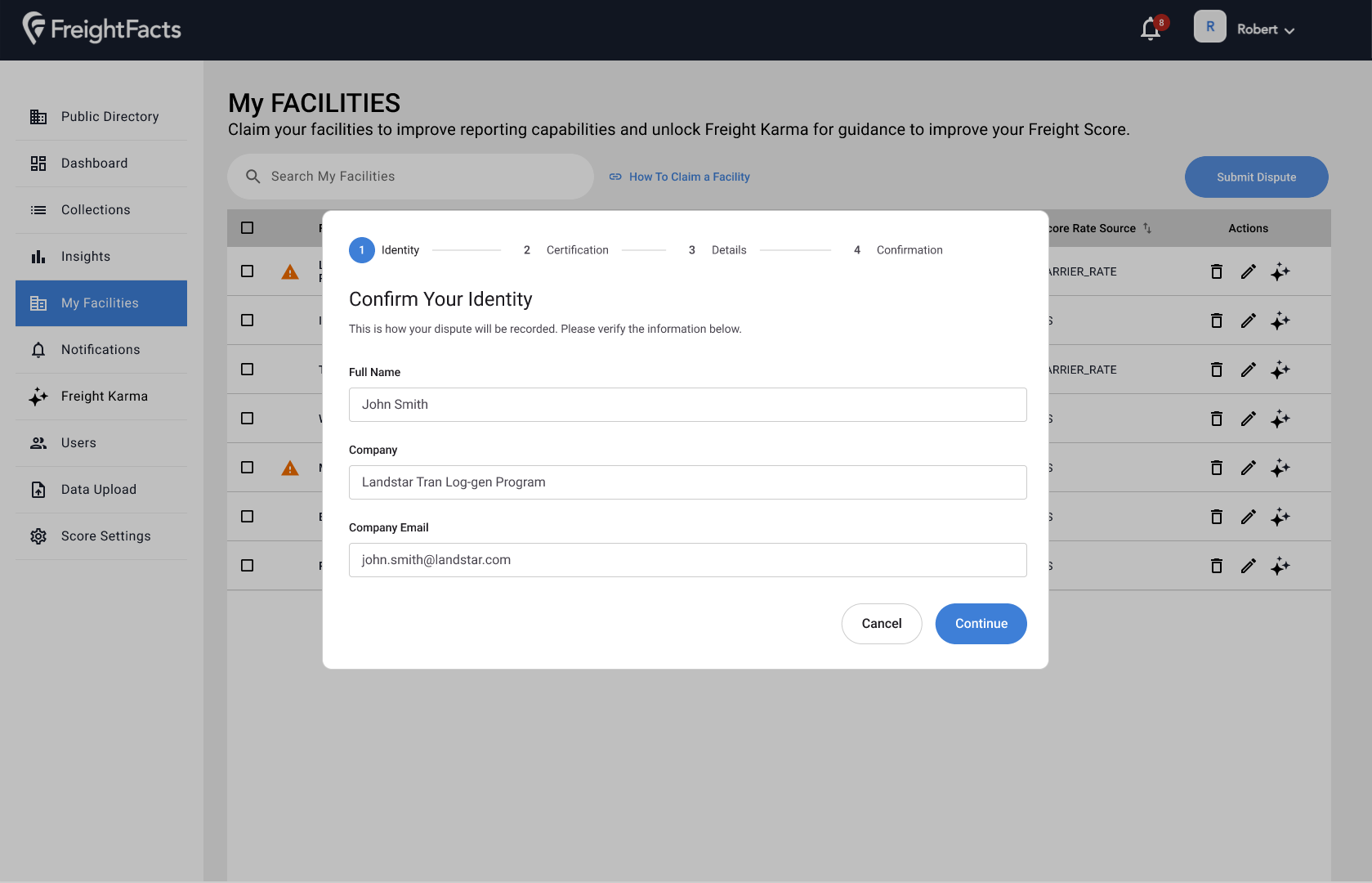The width and height of the screenshot is (1372, 883).
Task: Sort by Score Rate Source column arrows
Action: click(1147, 228)
